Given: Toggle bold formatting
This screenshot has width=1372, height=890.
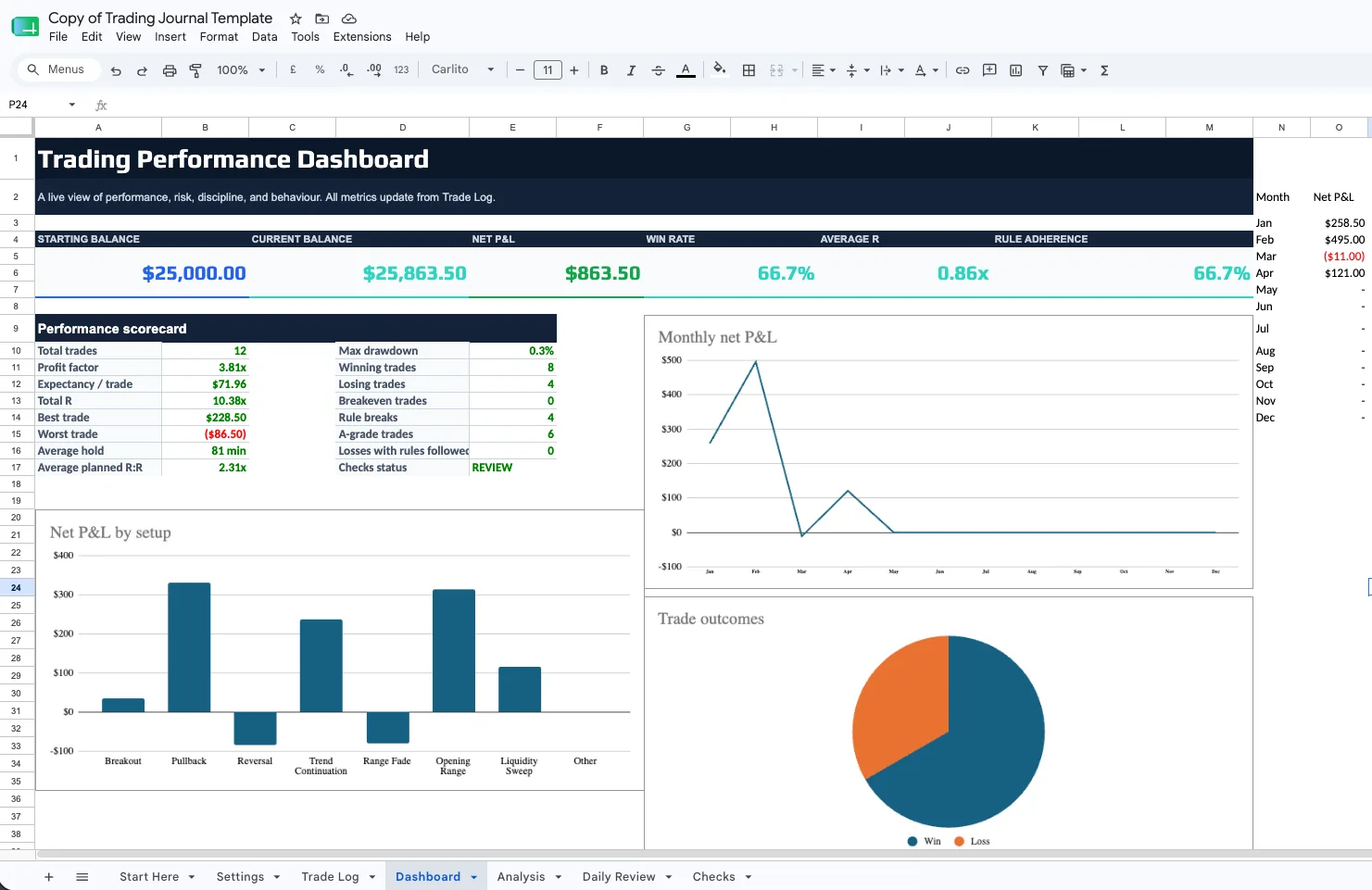Looking at the screenshot, I should (604, 70).
